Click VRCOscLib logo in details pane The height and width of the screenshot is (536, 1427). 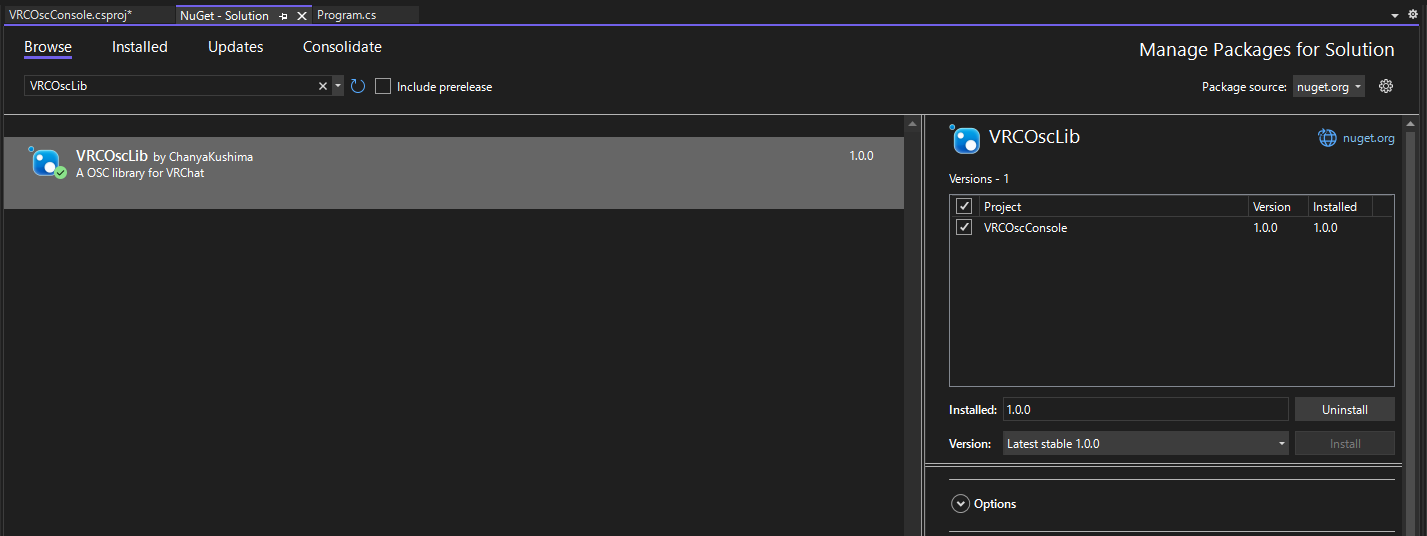[x=965, y=139]
